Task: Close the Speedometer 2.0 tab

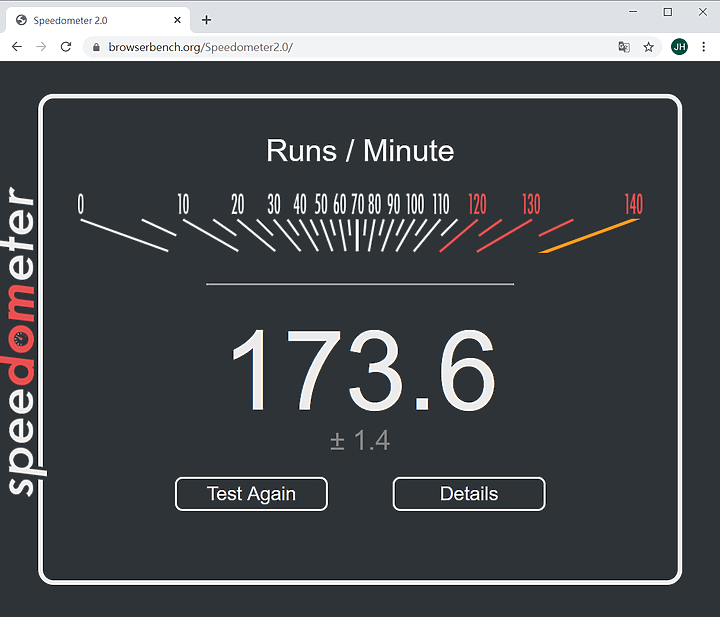Action: [177, 20]
